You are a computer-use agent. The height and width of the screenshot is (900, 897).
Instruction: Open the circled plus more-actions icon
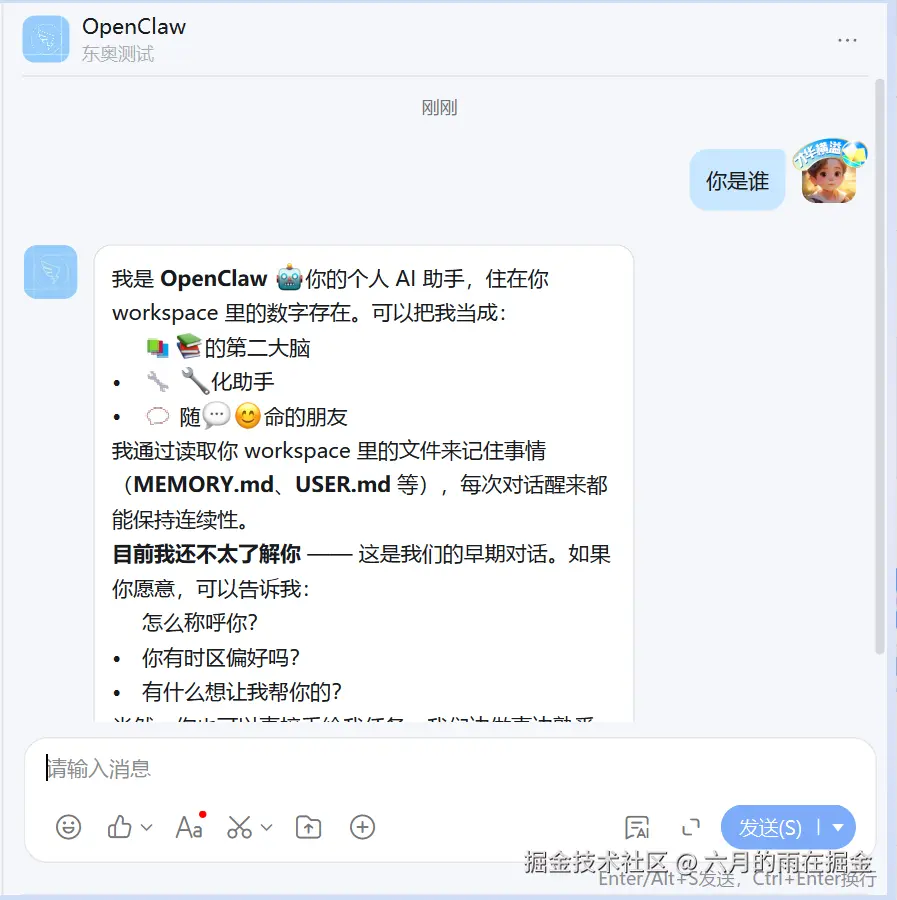tap(362, 827)
